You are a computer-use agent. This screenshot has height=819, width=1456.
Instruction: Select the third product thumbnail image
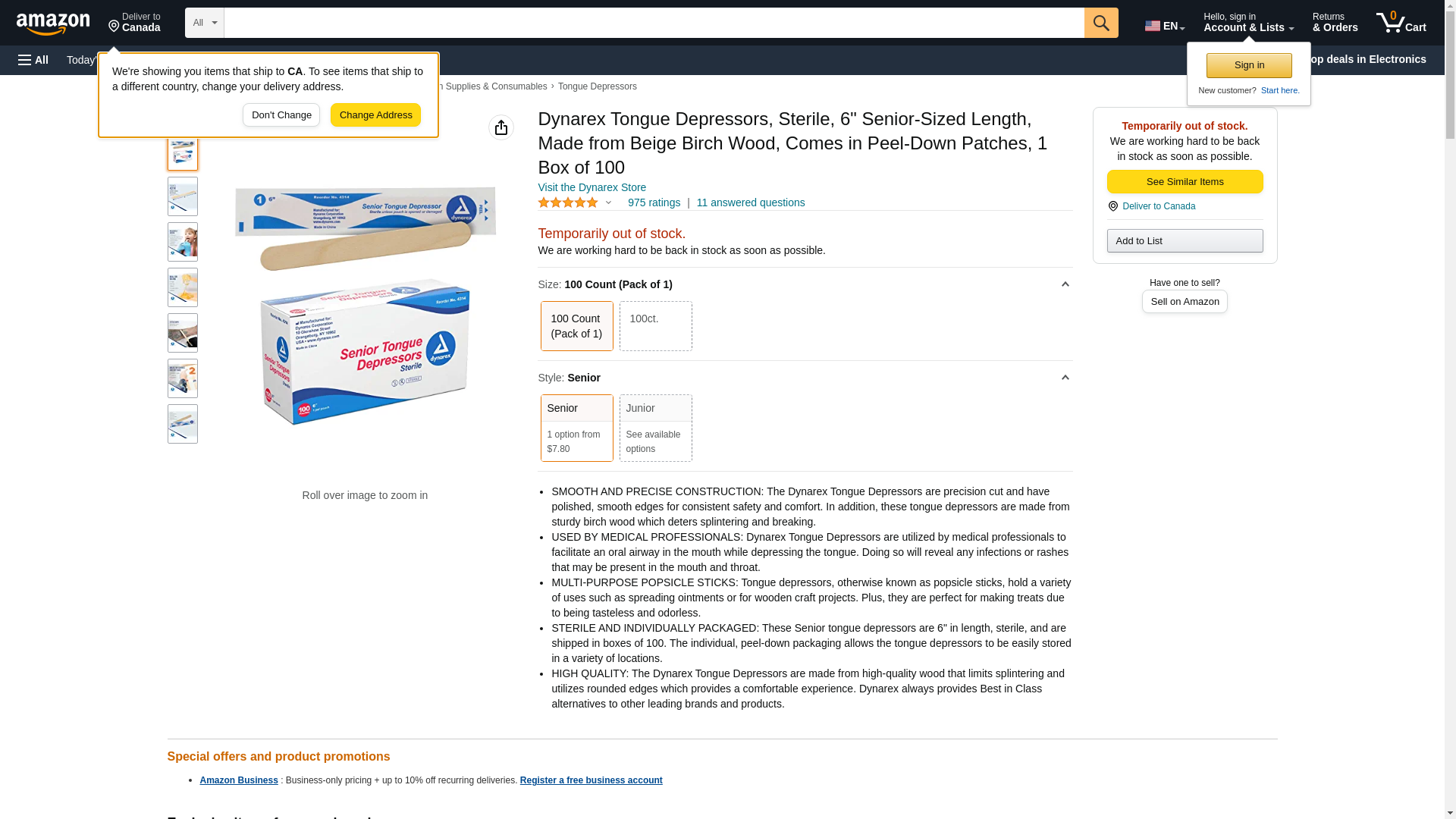point(183,242)
